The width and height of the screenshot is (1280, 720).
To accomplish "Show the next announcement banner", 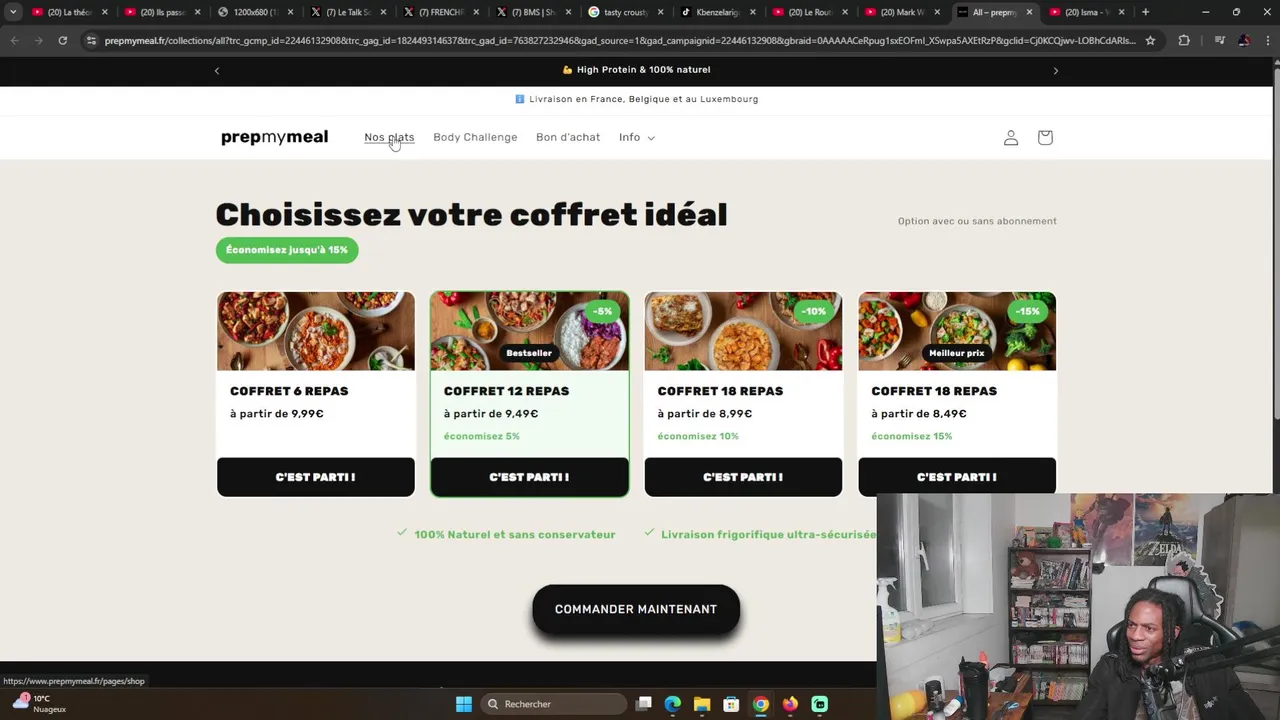I will click(1056, 70).
